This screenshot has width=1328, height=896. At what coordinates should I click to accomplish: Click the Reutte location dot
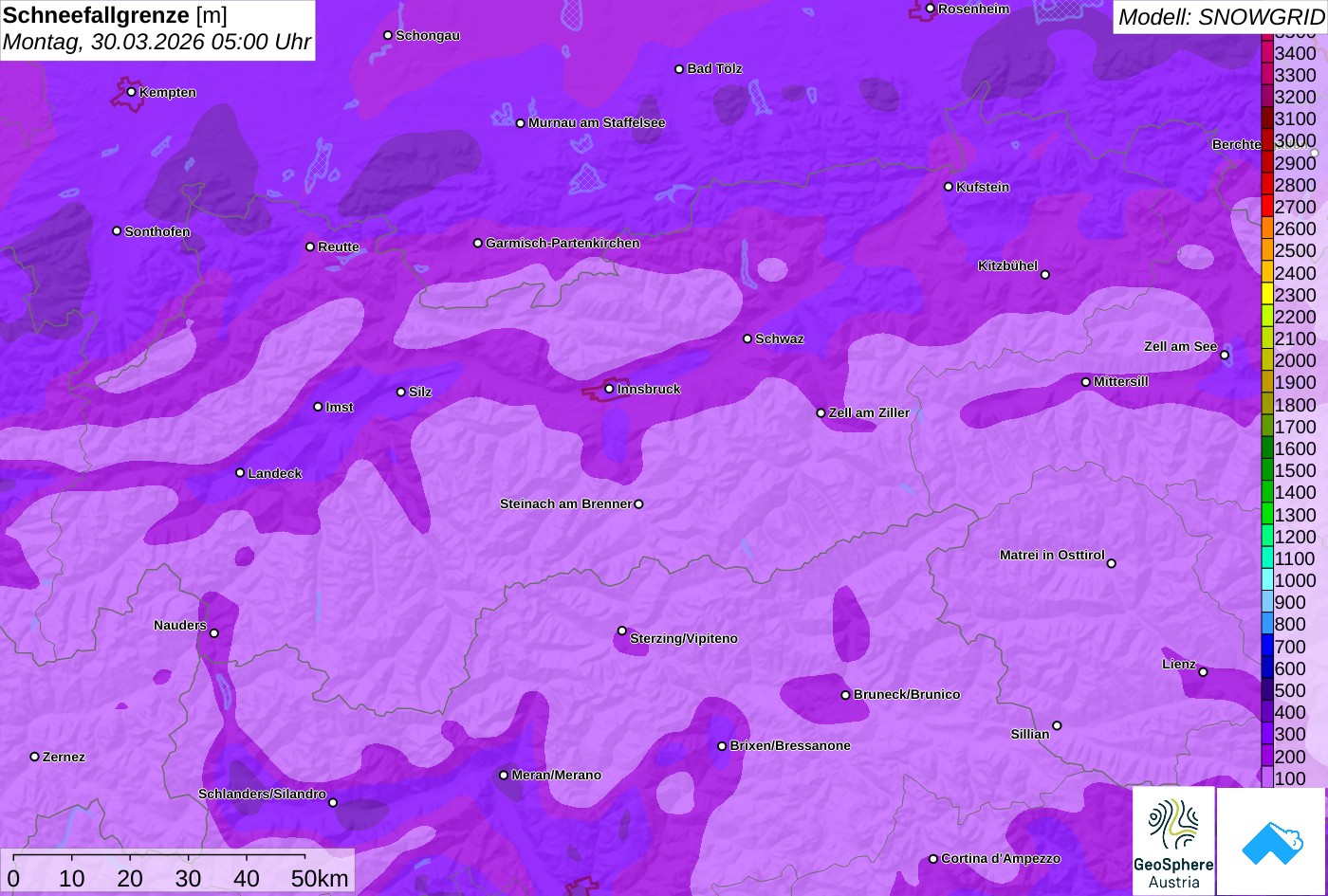coord(309,247)
